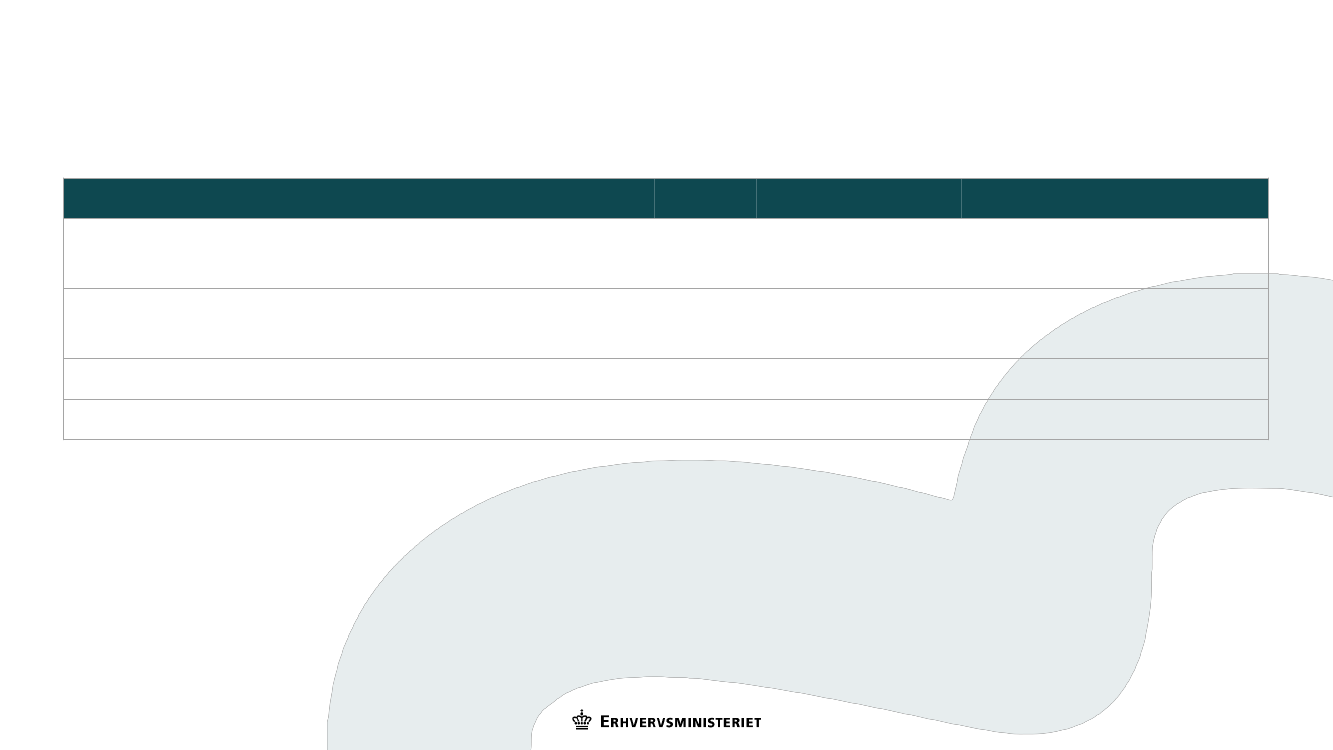The height and width of the screenshot is (750, 1333).
Task: Select the narrowest second table header cell
Action: point(705,198)
